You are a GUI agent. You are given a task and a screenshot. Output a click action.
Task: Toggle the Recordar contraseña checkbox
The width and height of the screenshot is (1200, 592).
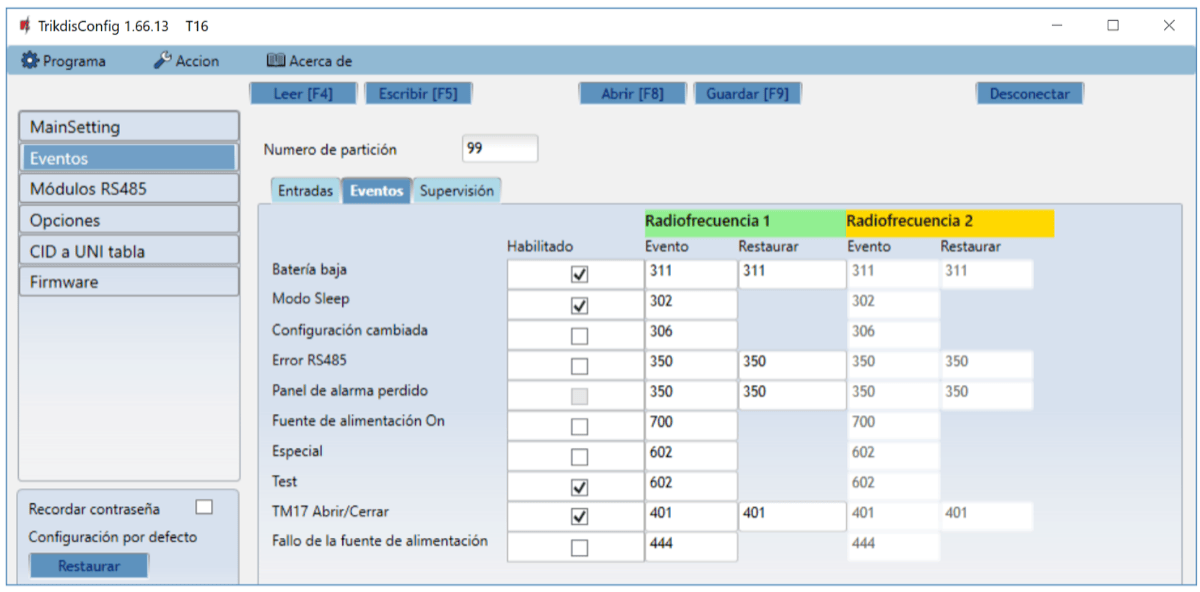[204, 508]
